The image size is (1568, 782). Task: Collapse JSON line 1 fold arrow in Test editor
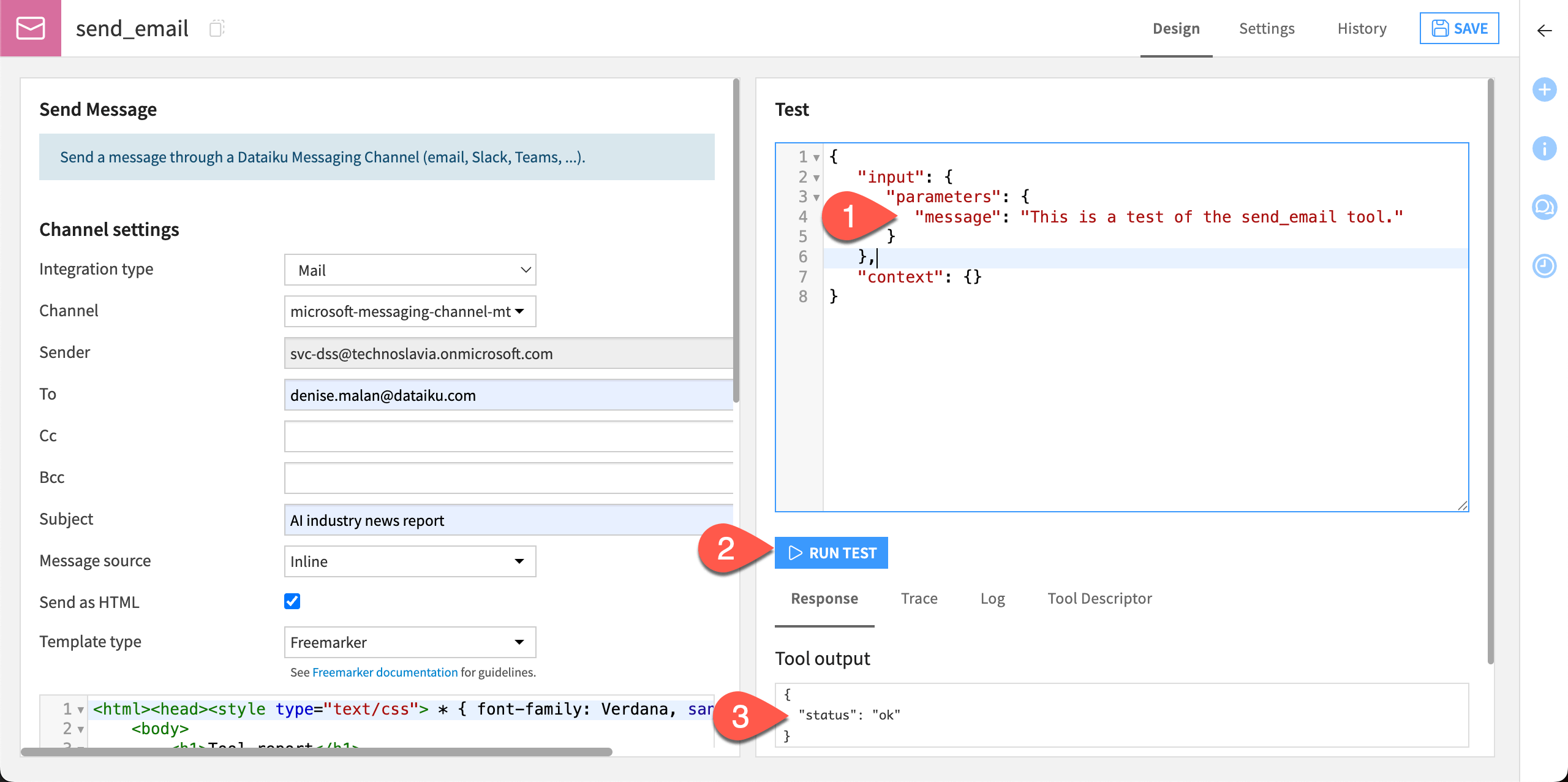pos(816,158)
